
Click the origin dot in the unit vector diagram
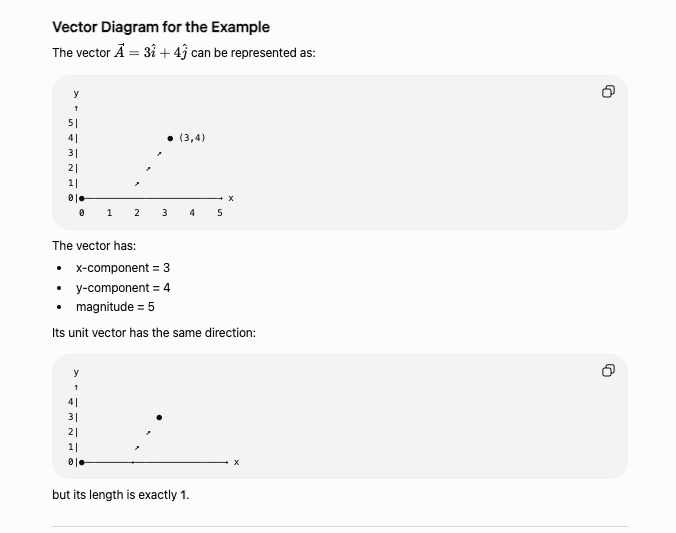pyautogui.click(x=81, y=462)
